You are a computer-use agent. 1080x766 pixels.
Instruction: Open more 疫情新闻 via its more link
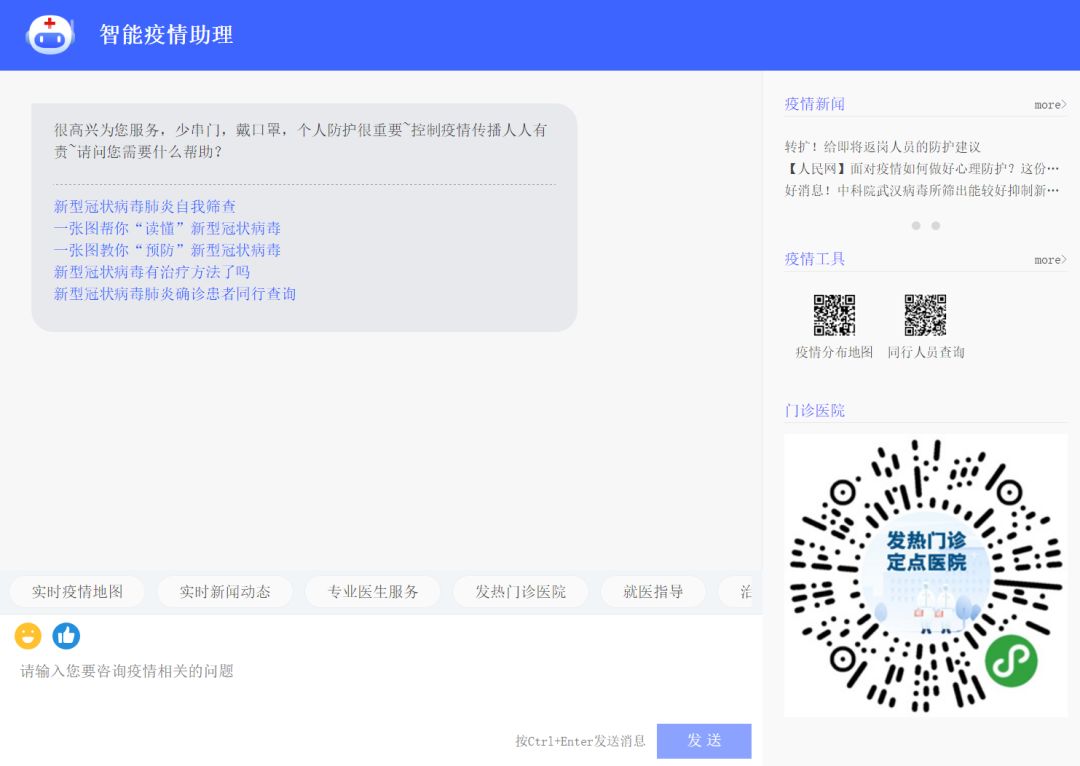1050,105
